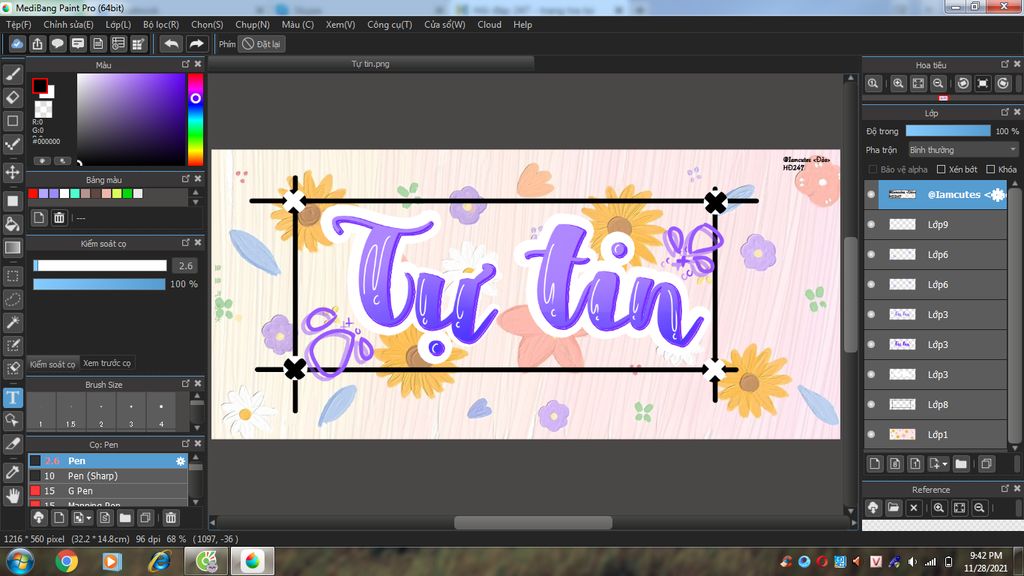Open the Chỉnh sửa(E) menu

click(69, 24)
